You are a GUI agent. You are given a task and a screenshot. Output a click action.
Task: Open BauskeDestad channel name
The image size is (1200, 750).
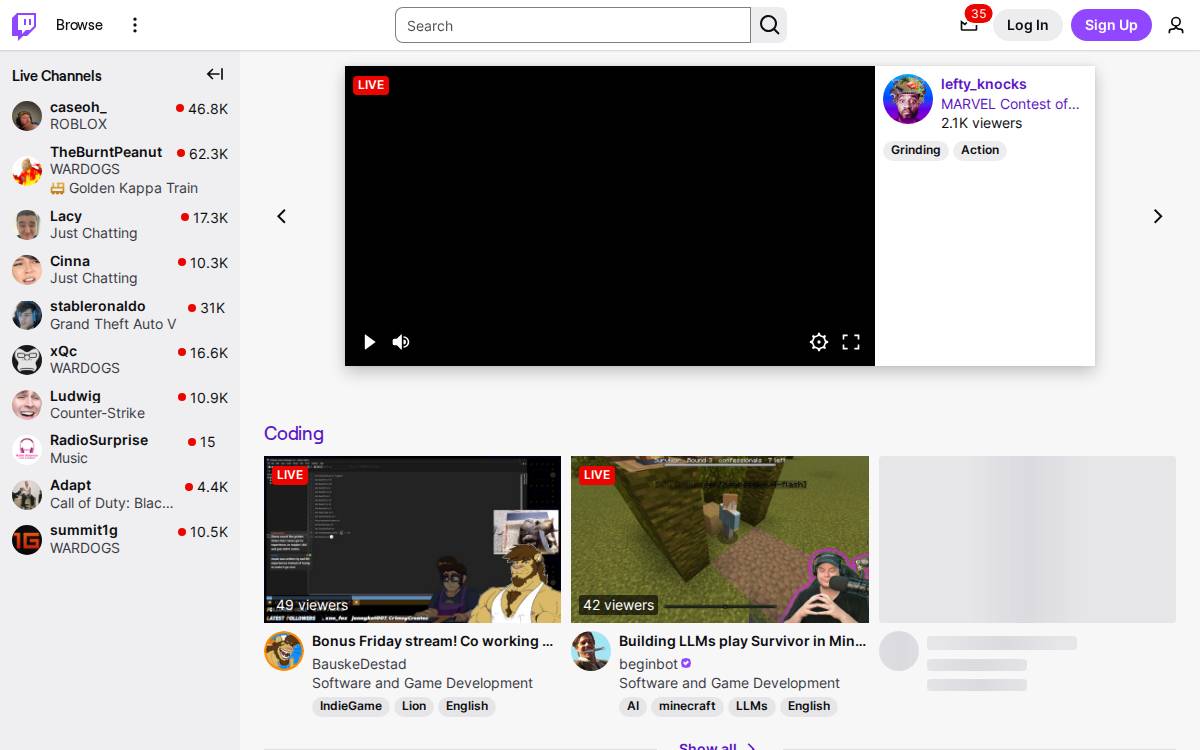pyautogui.click(x=359, y=664)
